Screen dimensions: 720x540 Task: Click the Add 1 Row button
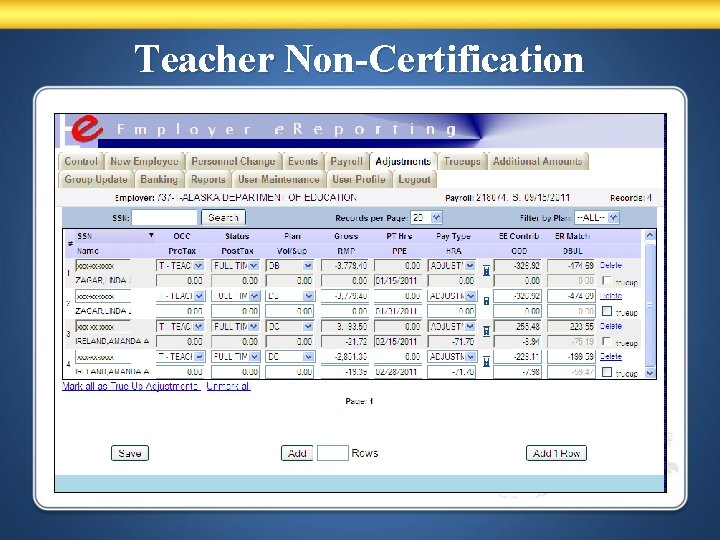556,453
